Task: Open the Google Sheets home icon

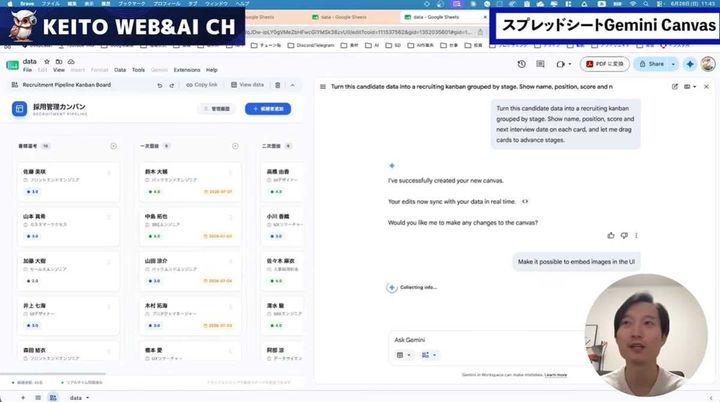Action: pos(12,65)
